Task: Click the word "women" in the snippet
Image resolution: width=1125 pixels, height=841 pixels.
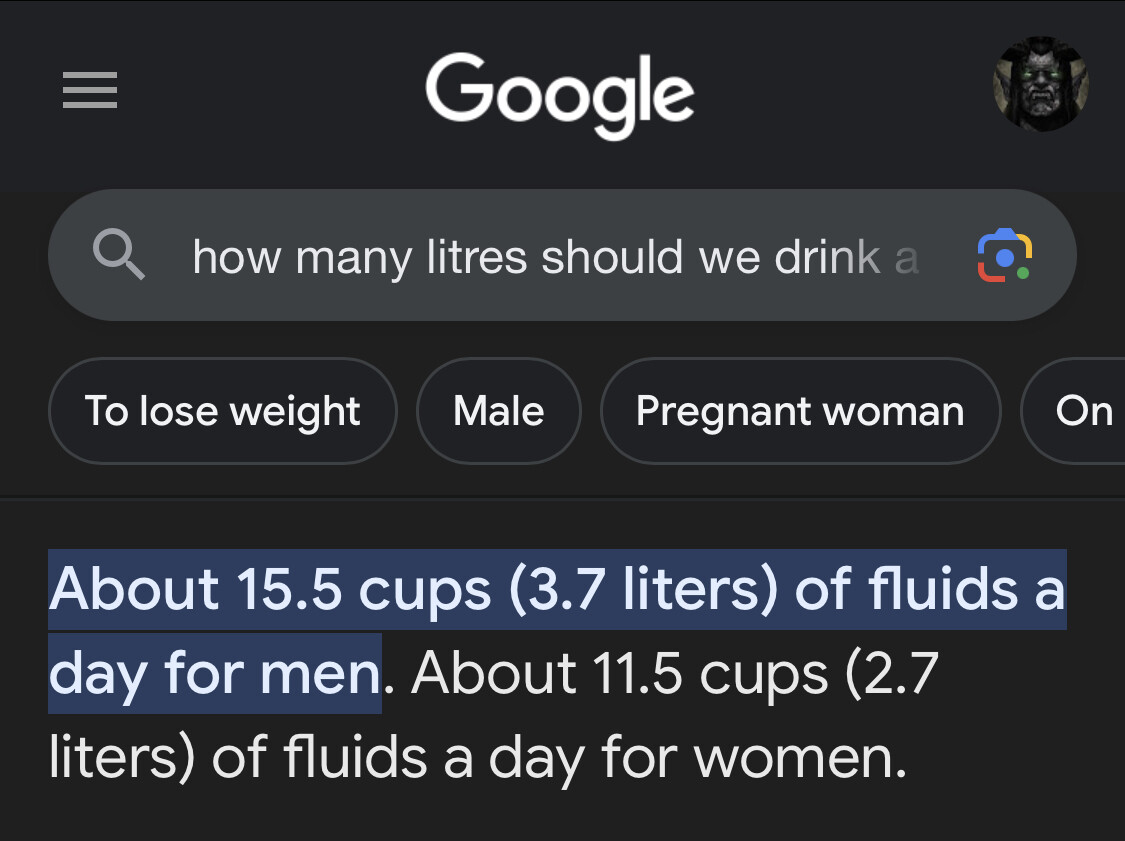Action: pyautogui.click(x=794, y=758)
